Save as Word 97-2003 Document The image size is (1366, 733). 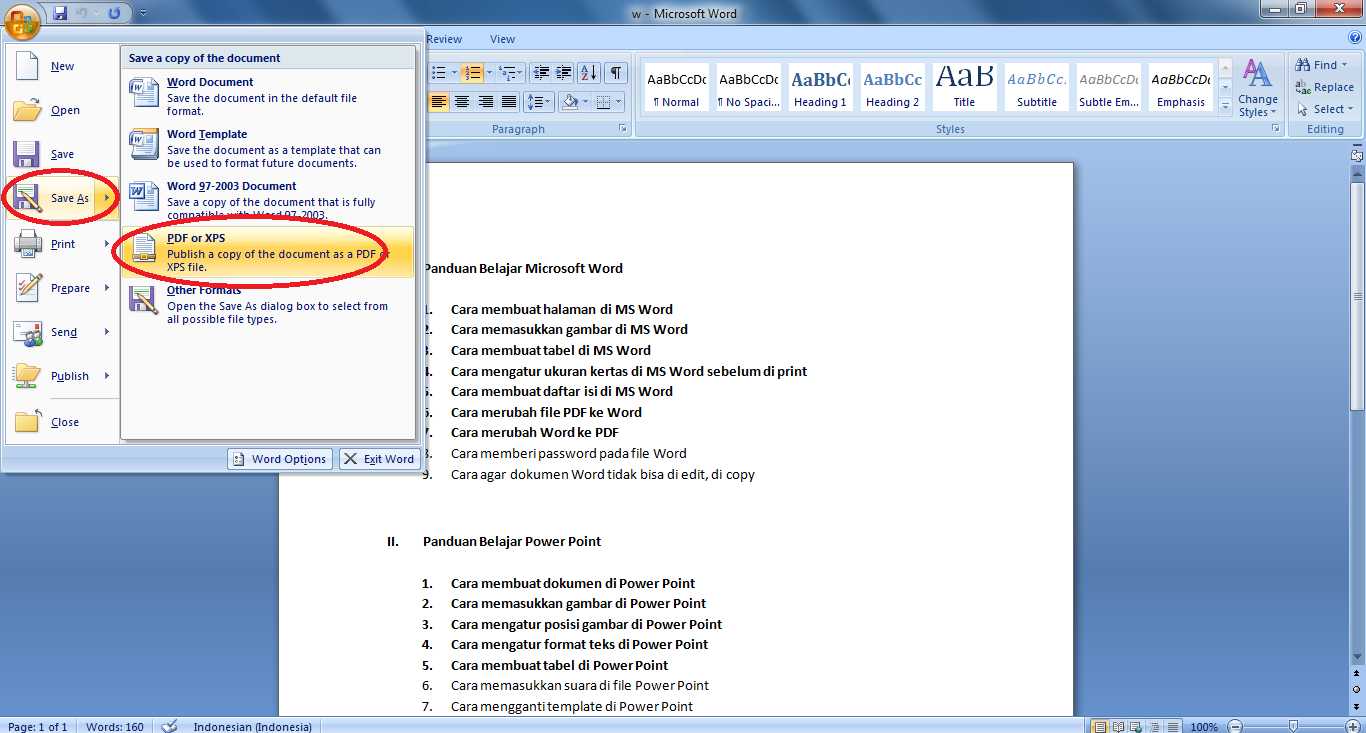(x=268, y=201)
